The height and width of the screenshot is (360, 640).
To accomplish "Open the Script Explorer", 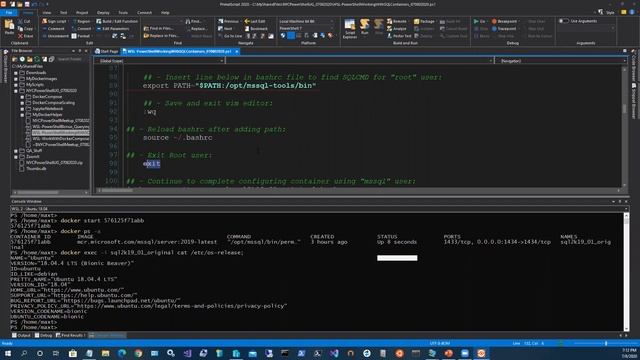I will point(350,29).
